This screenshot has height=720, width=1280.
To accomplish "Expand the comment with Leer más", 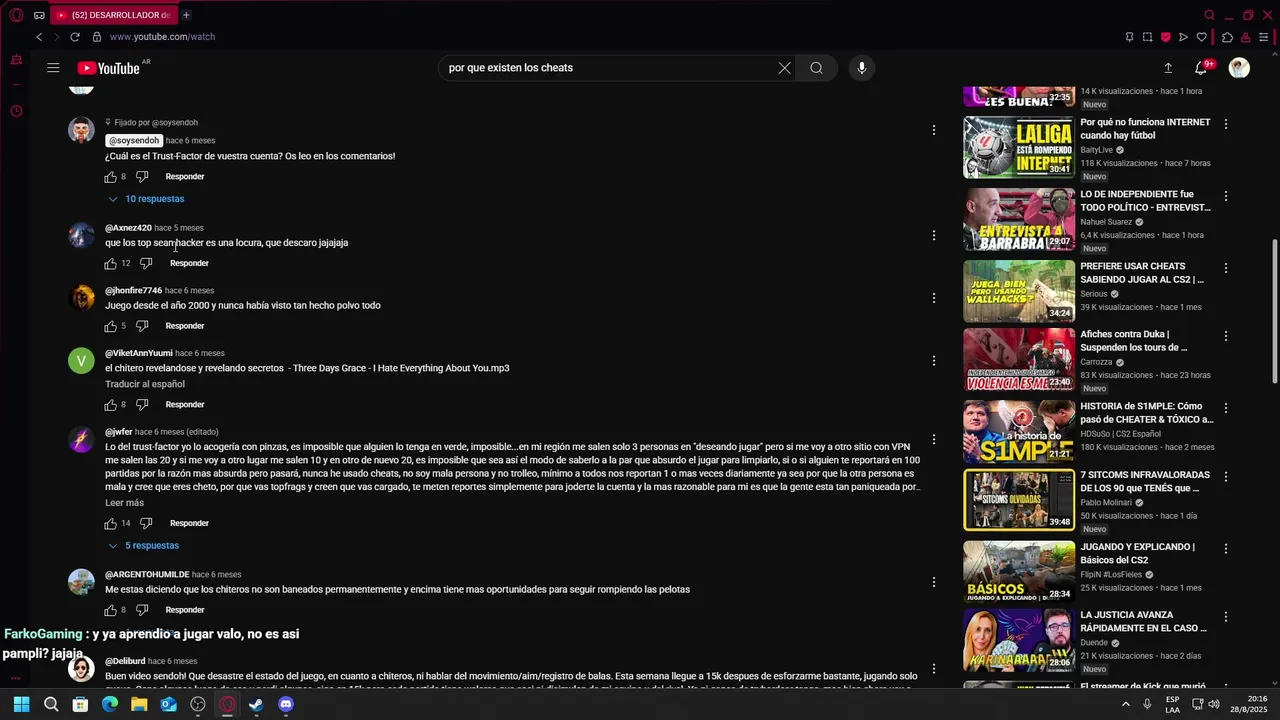I will coord(124,503).
